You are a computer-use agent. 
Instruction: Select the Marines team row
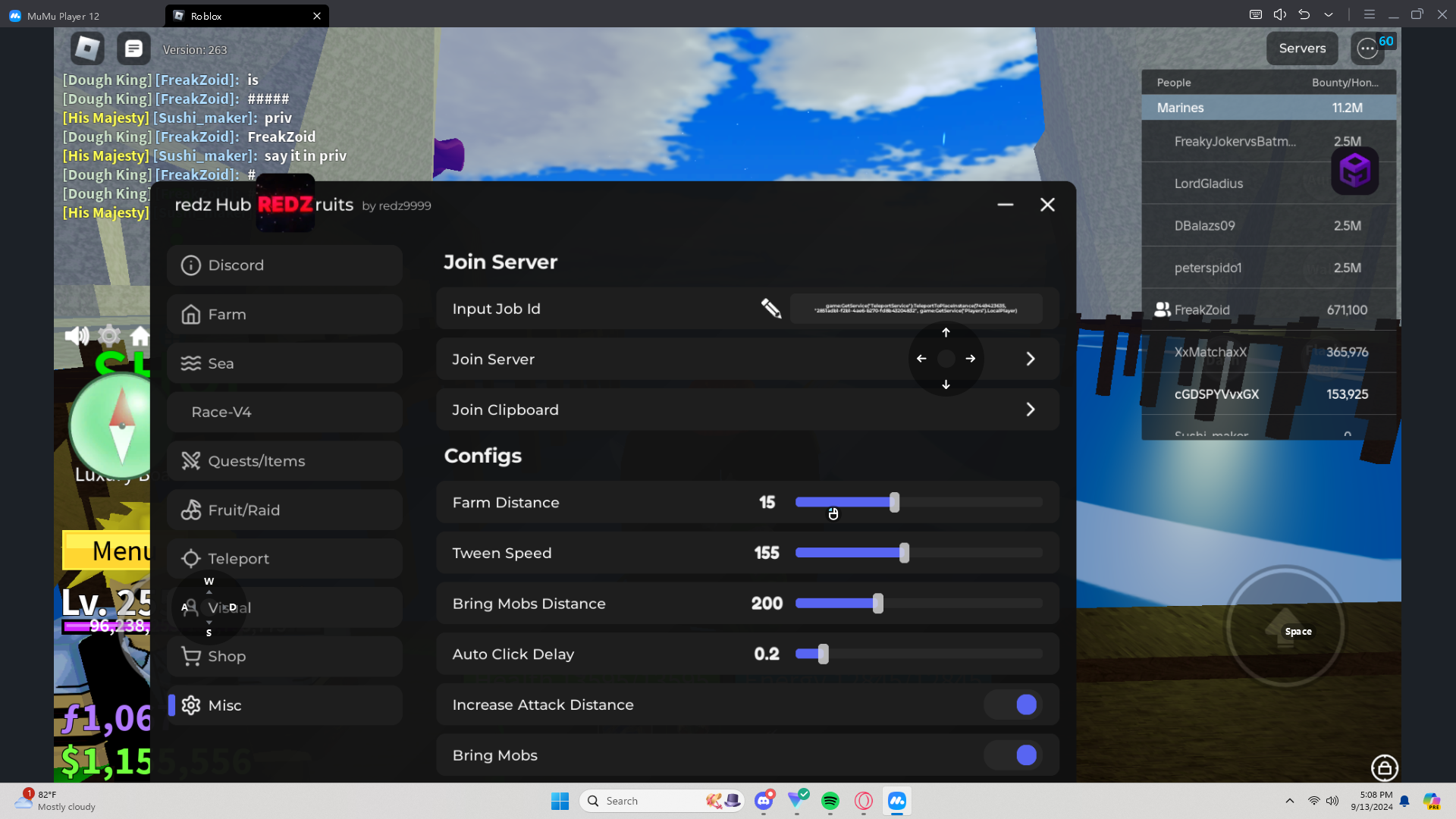tap(1269, 108)
